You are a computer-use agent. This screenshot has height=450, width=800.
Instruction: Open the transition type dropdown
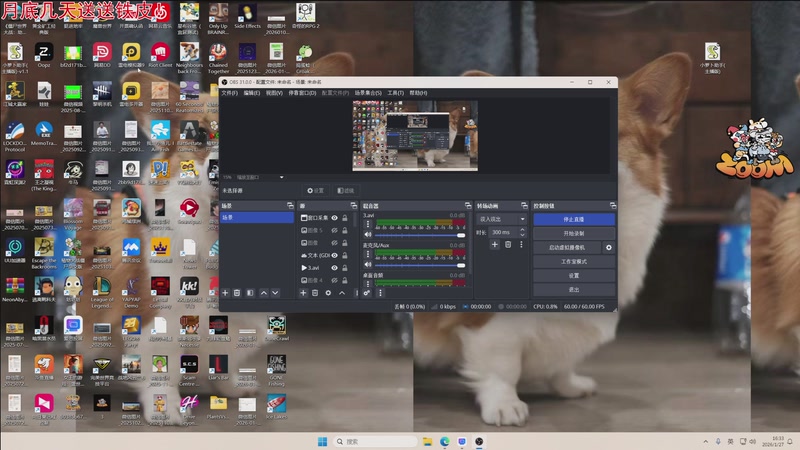click(x=502, y=219)
